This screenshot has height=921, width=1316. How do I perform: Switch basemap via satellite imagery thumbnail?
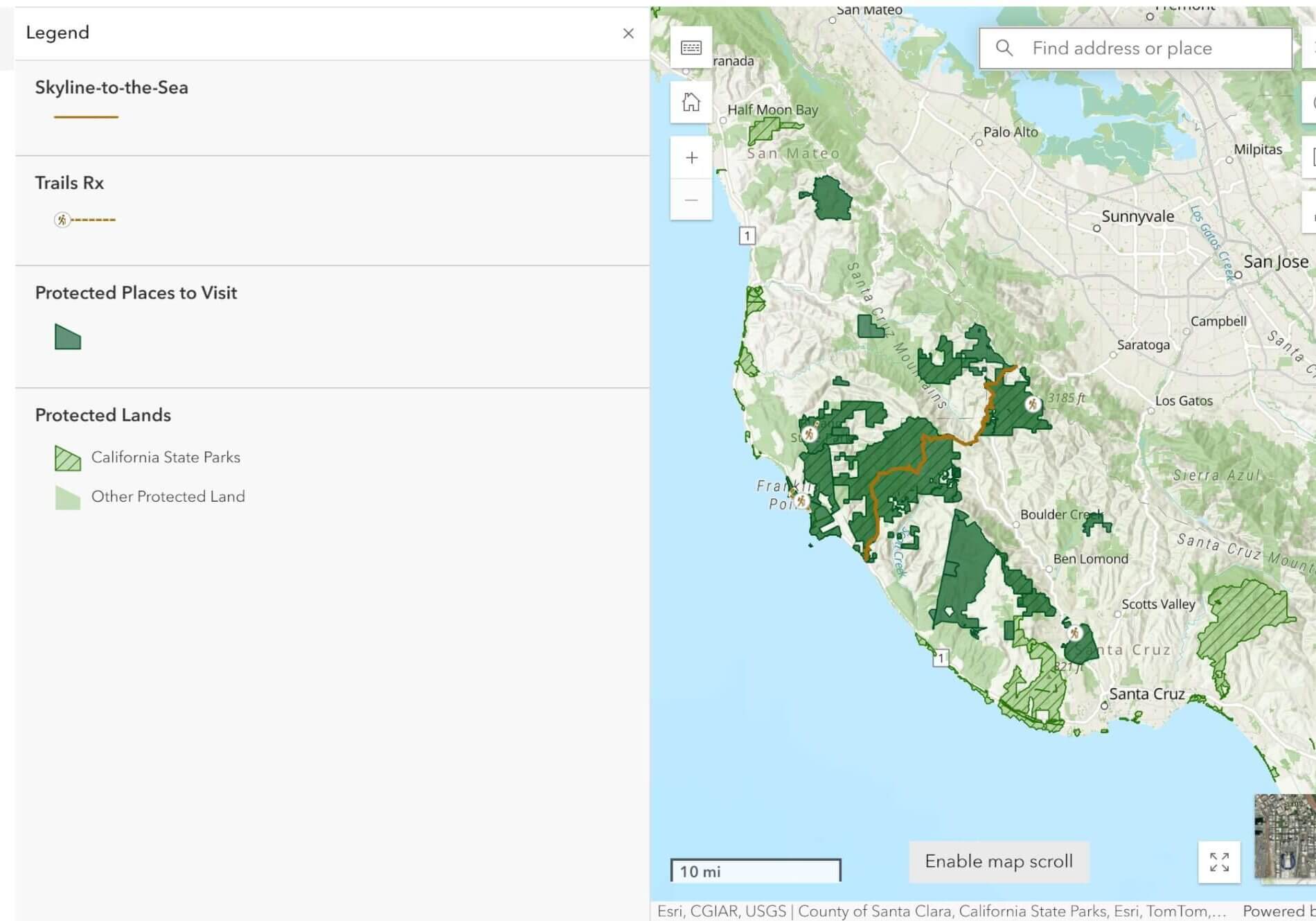tap(1285, 836)
